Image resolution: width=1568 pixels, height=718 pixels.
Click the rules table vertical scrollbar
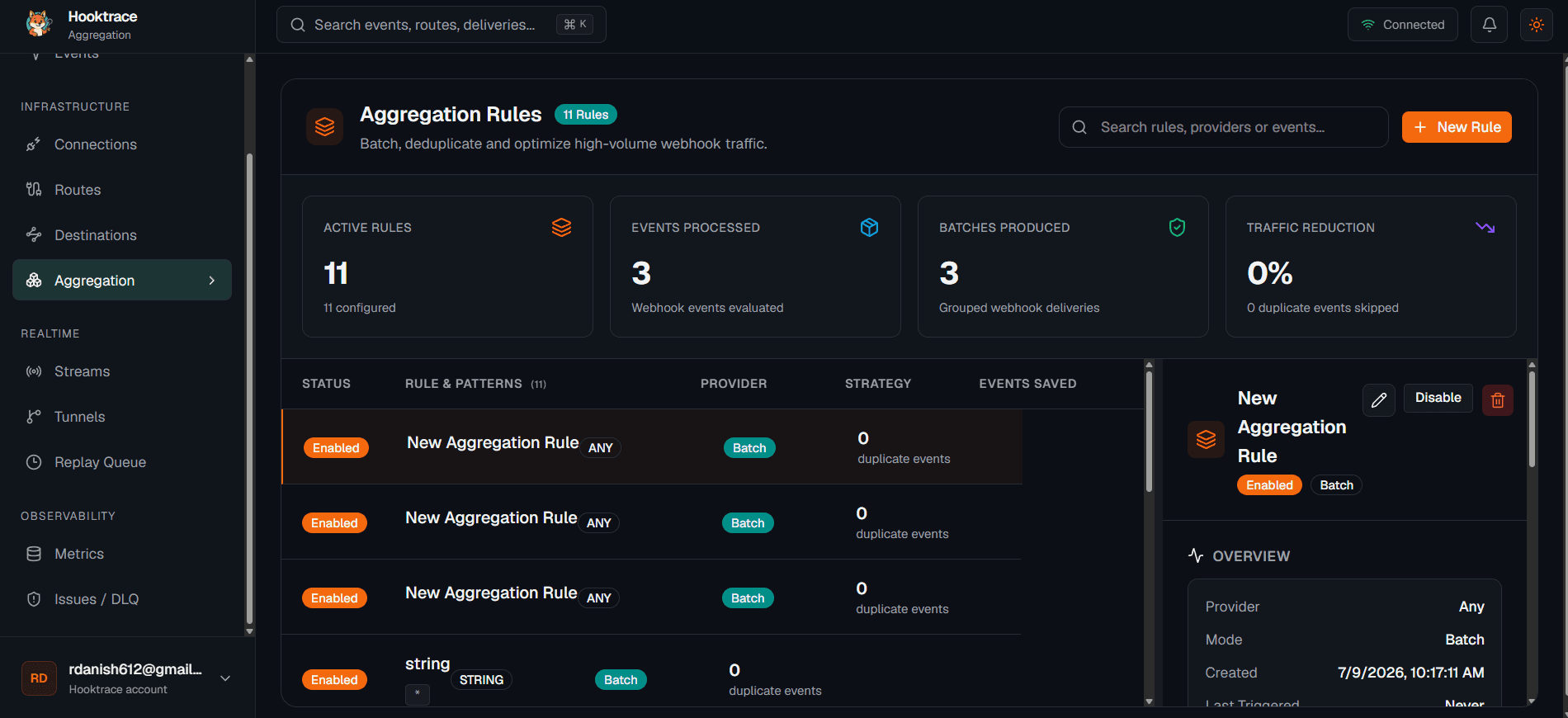pyautogui.click(x=1149, y=431)
